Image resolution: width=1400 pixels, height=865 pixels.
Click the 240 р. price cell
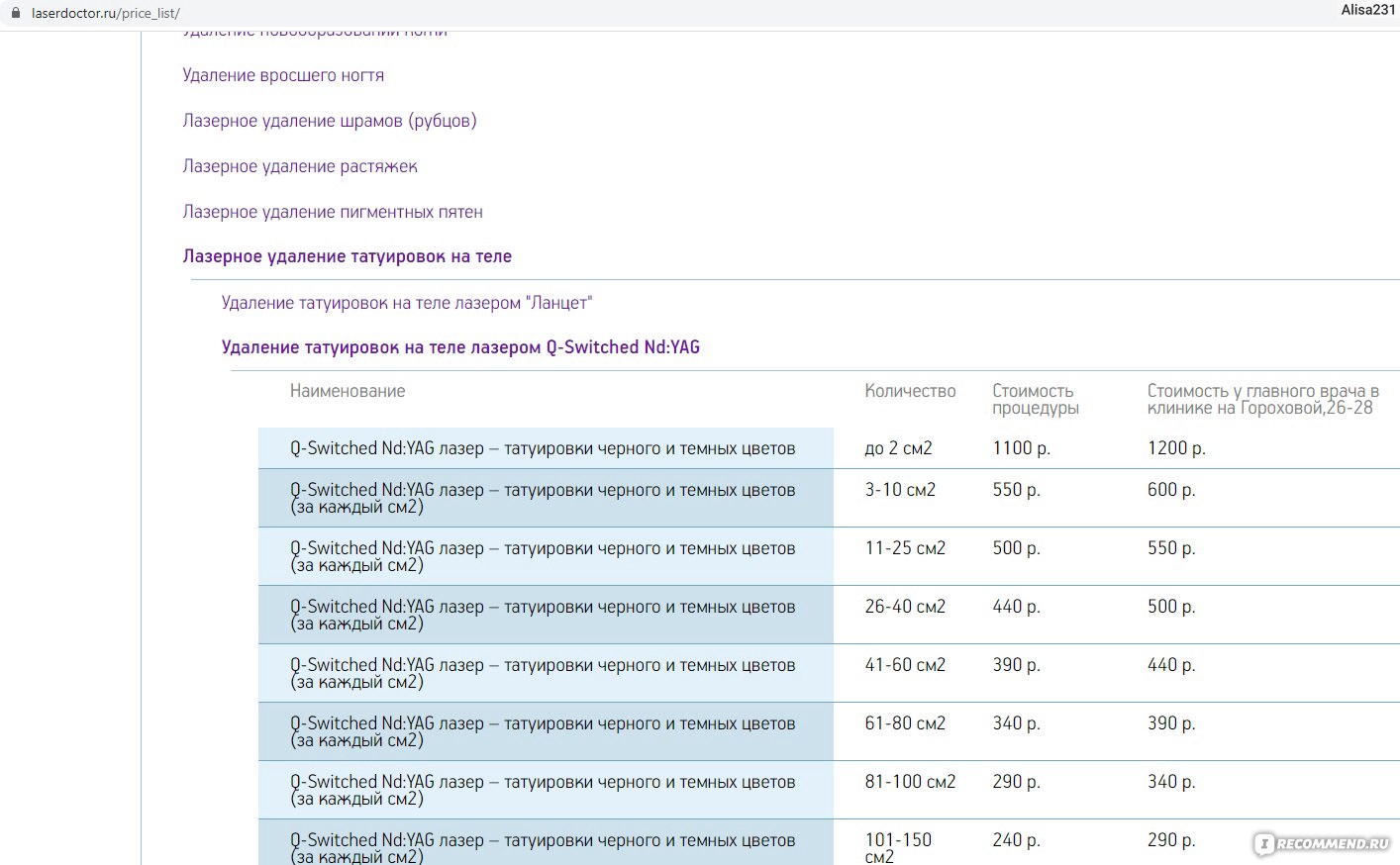tap(1016, 840)
